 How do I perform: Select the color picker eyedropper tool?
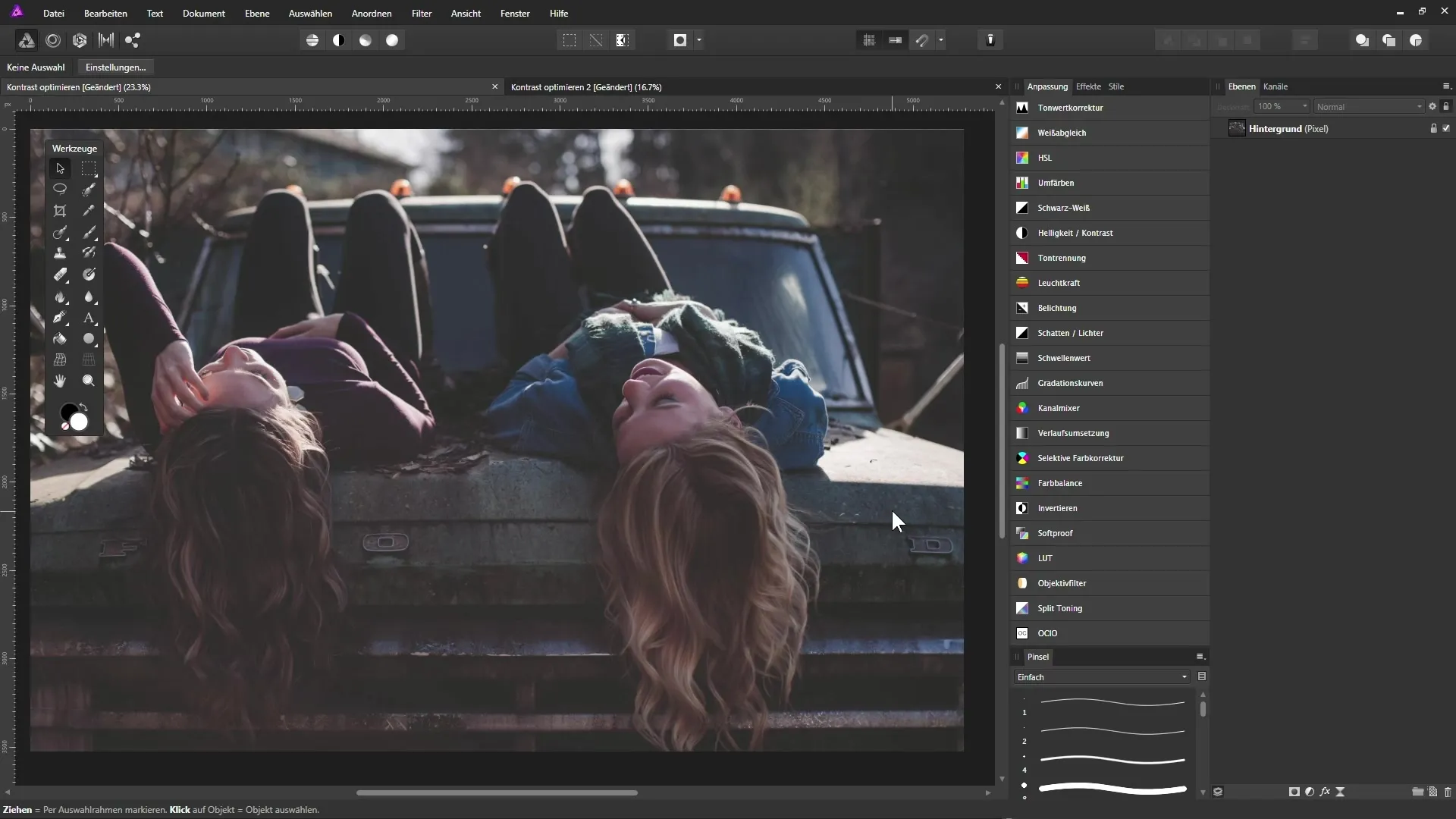tap(89, 211)
